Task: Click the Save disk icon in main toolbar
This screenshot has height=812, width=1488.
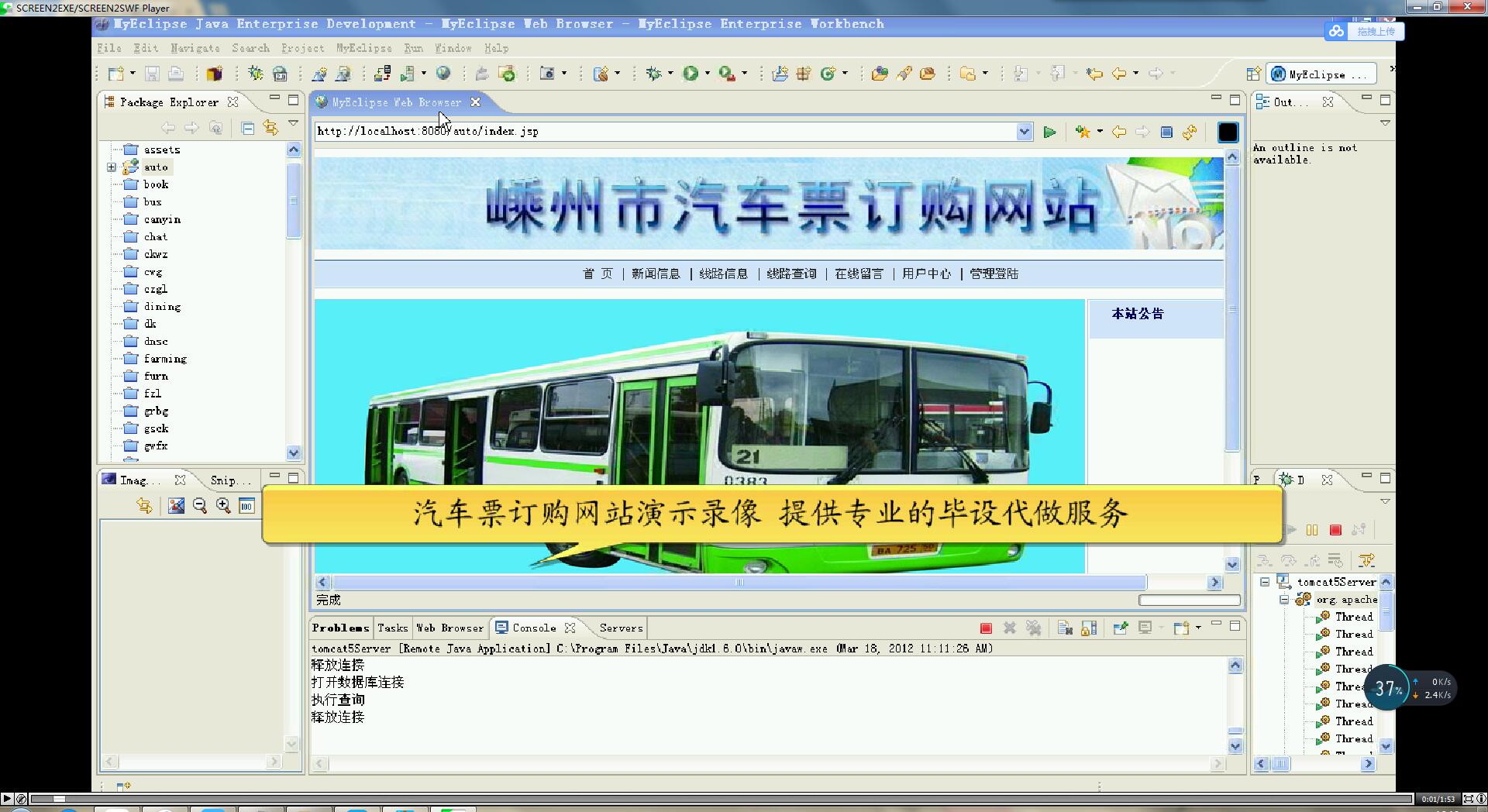Action: pos(152,74)
